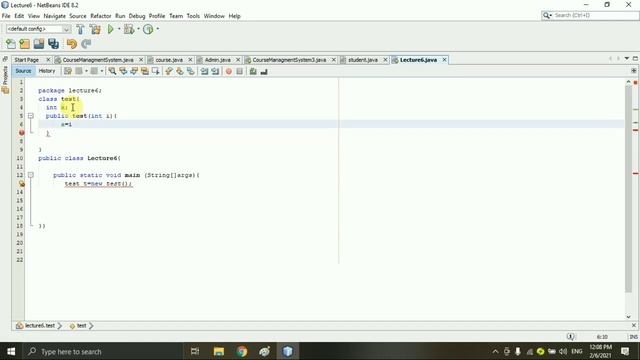Select the History view button
Viewport: 640px width, 360px height.
pyautogui.click(x=47, y=71)
